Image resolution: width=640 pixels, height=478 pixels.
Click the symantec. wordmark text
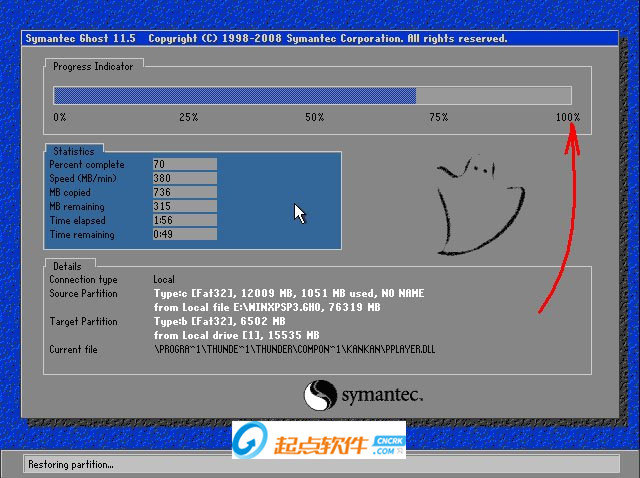pyautogui.click(x=382, y=395)
